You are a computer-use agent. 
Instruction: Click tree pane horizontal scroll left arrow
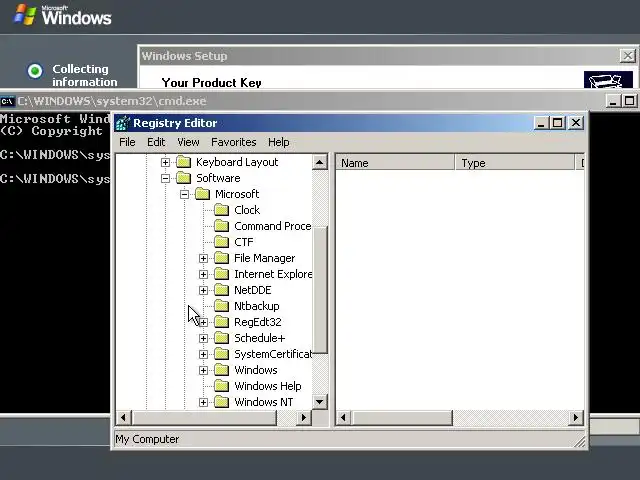123,418
